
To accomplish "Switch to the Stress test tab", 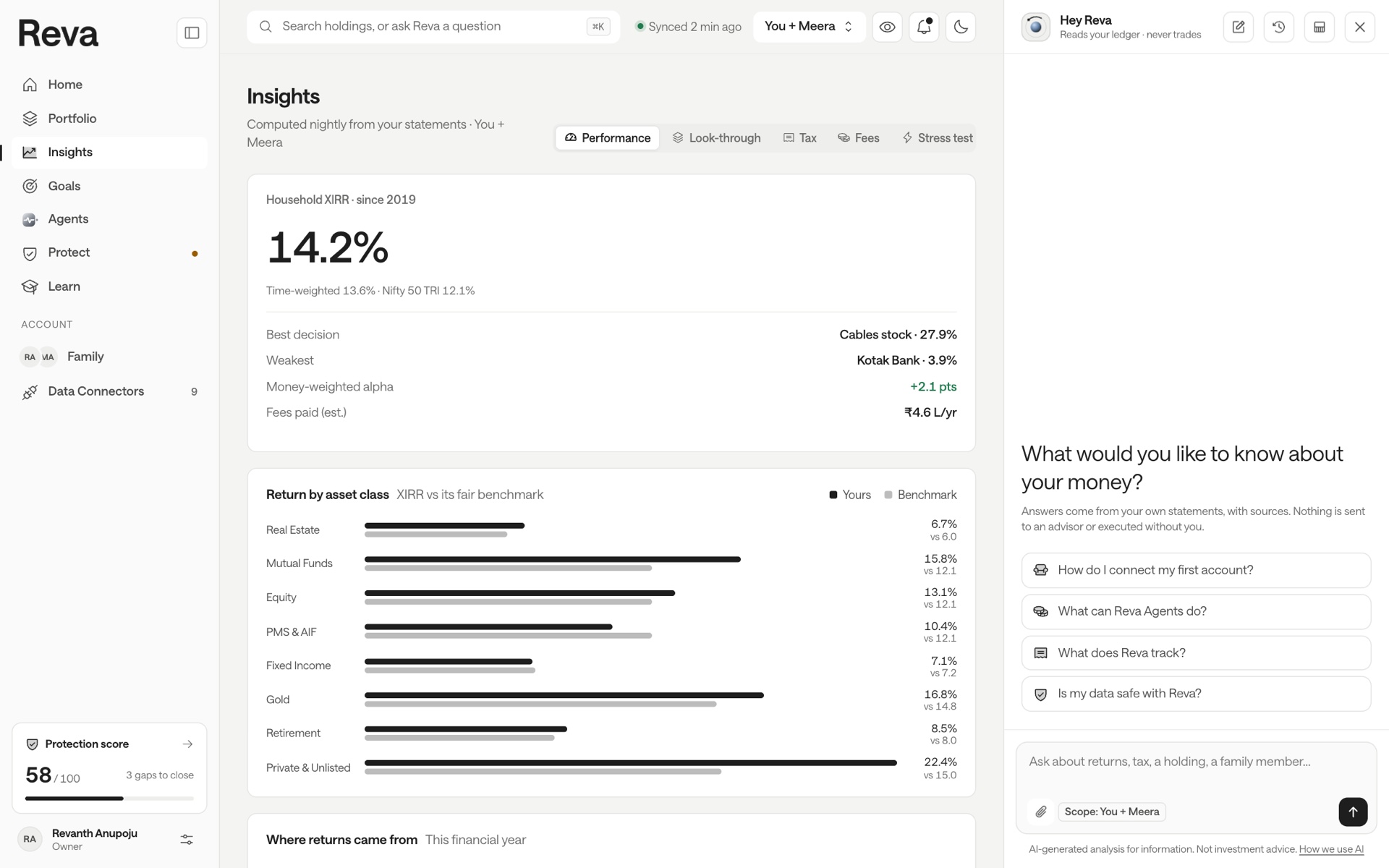I will point(937,138).
